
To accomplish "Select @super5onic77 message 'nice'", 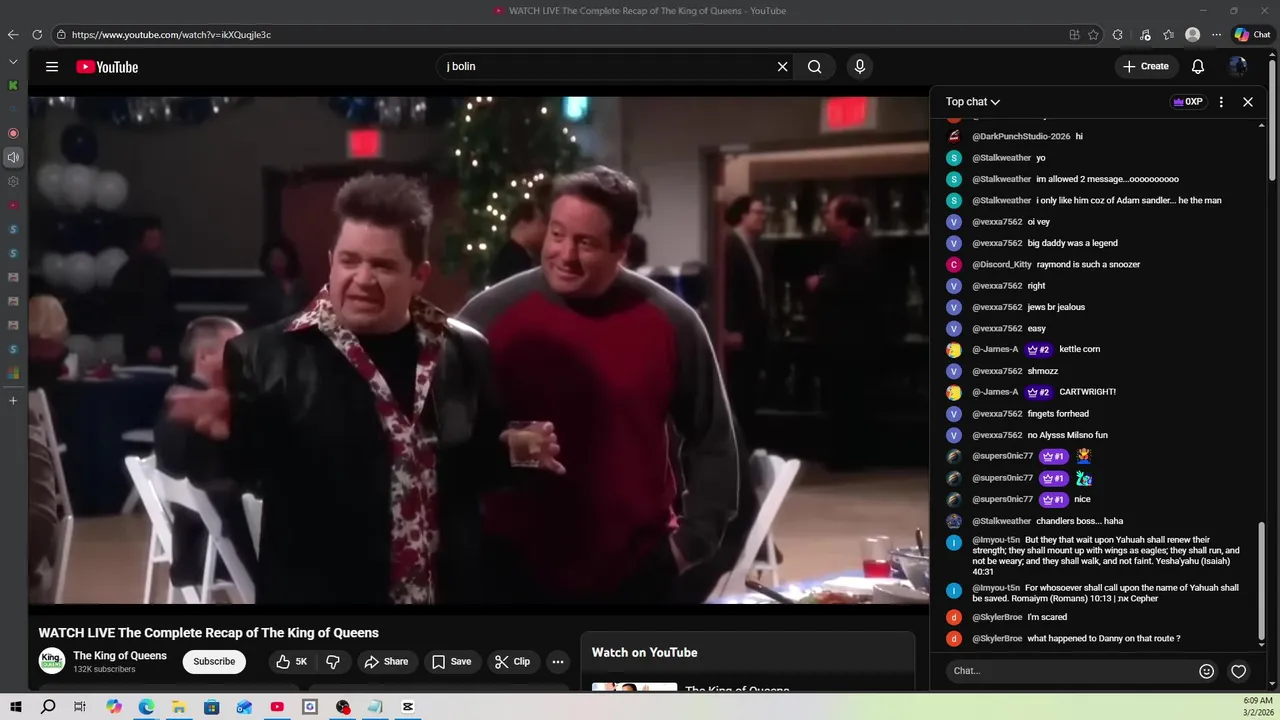I will click(x=1082, y=500).
